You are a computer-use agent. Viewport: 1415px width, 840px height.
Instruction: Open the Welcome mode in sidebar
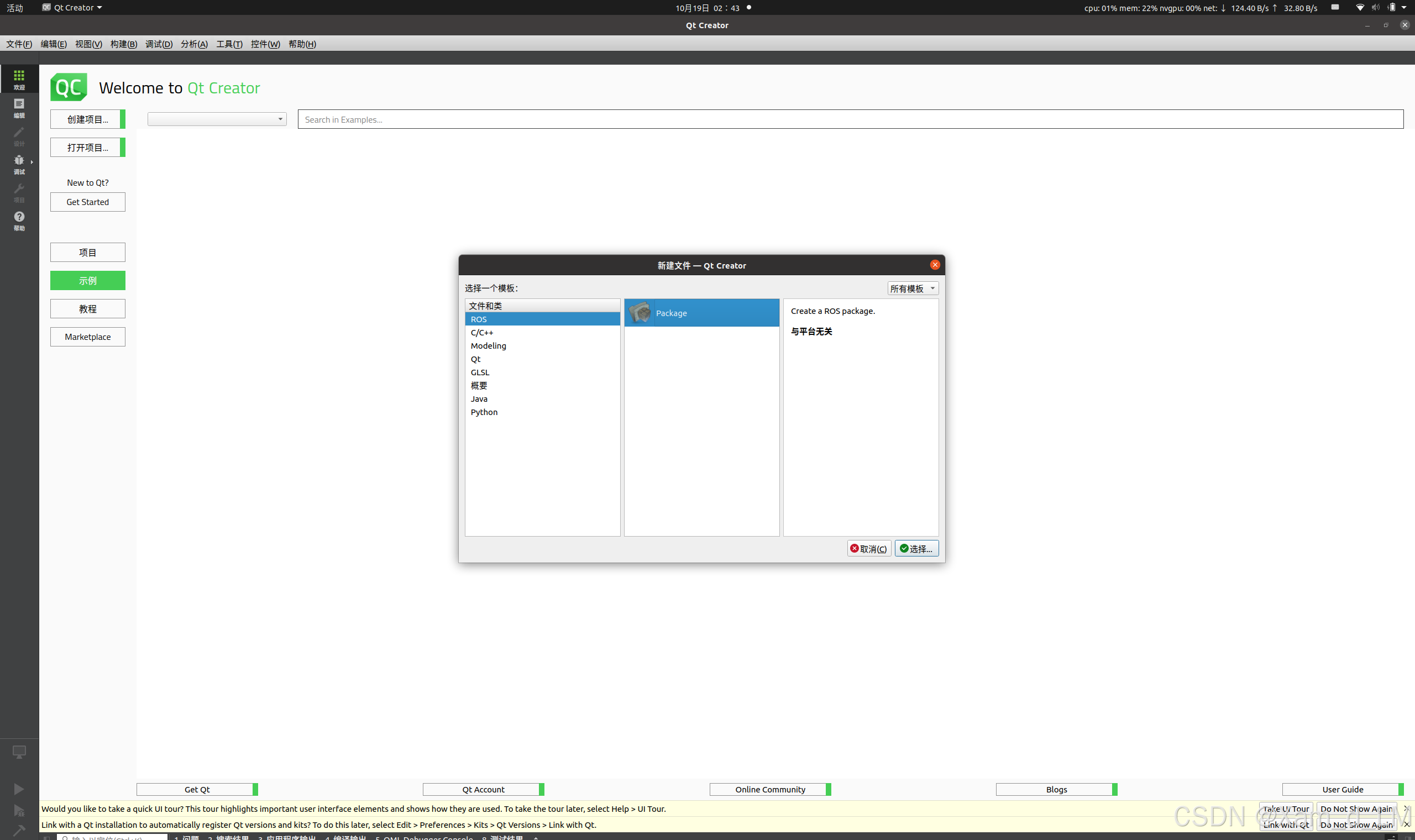tap(19, 78)
